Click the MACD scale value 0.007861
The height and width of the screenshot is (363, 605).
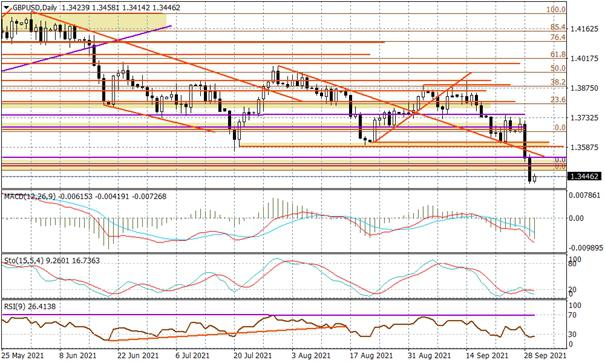pyautogui.click(x=585, y=196)
